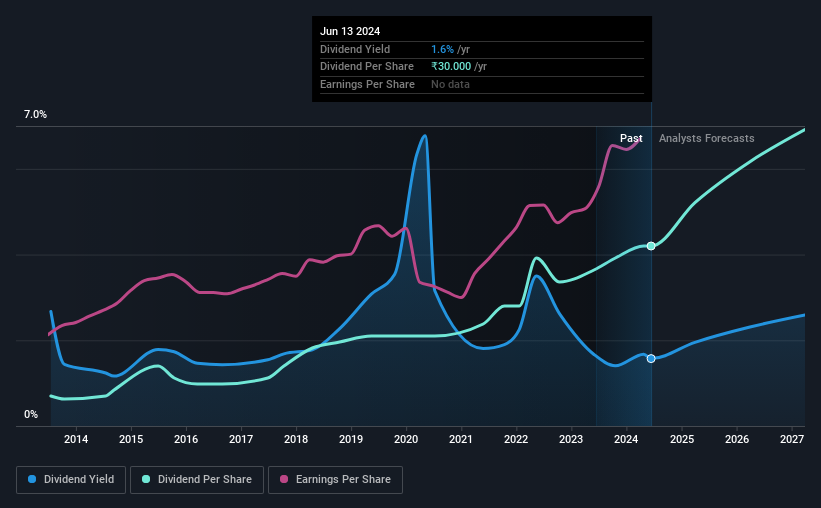Select the Analysts Forecasts section label
The height and width of the screenshot is (508, 821).
click(x=706, y=138)
